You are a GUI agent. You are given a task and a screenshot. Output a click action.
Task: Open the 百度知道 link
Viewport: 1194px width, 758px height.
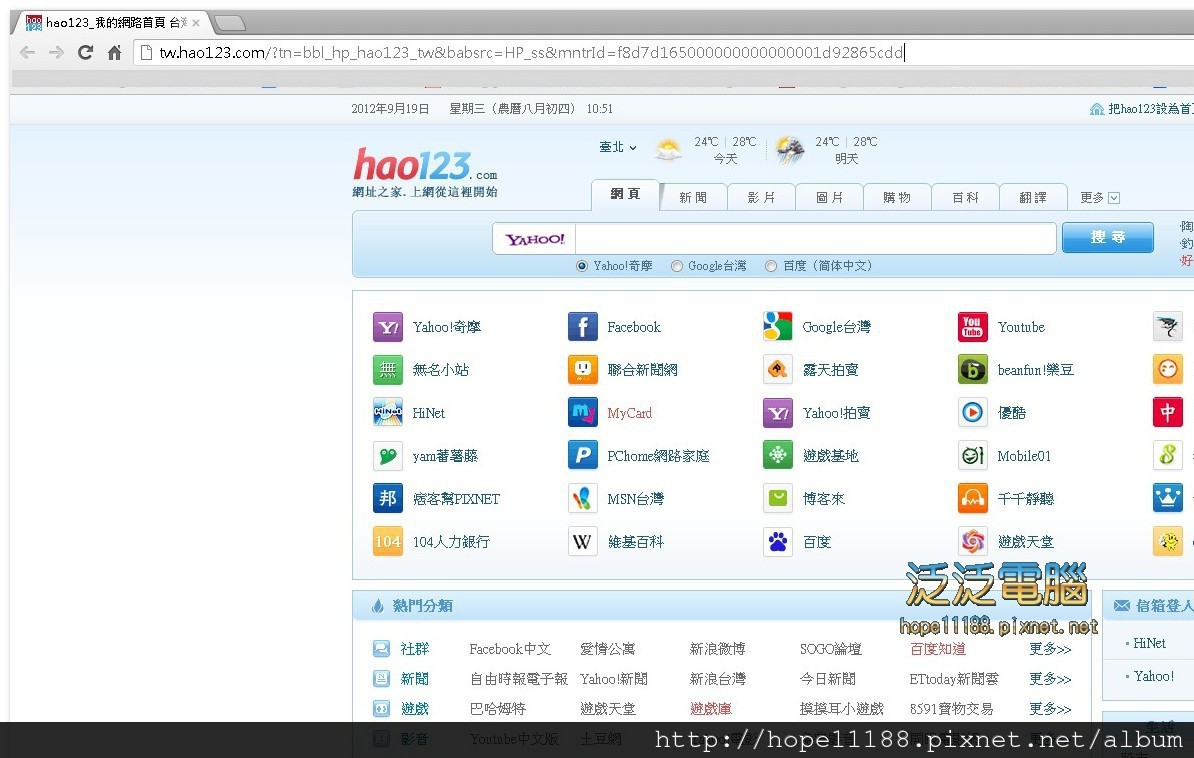pyautogui.click(x=938, y=649)
